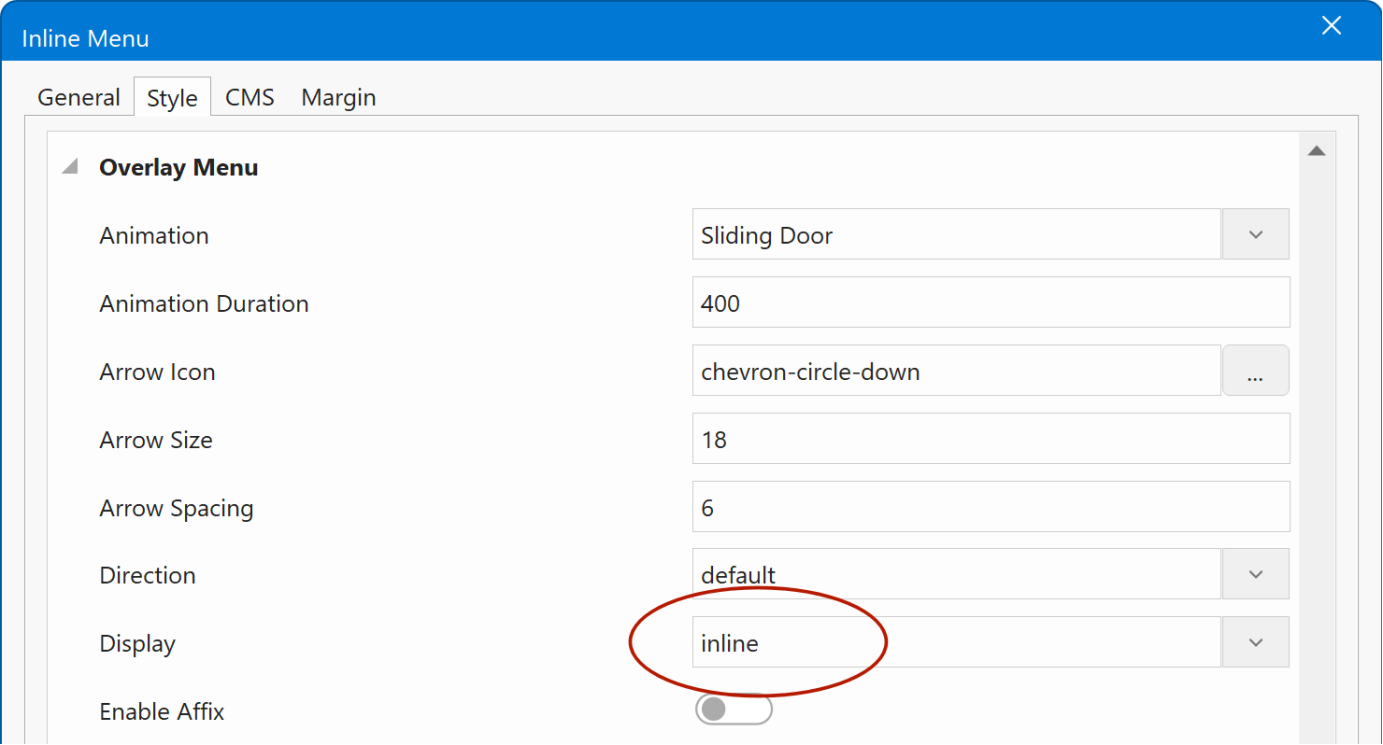This screenshot has width=1383, height=745.
Task: Close the Inline Menu dialog
Action: tap(1331, 27)
